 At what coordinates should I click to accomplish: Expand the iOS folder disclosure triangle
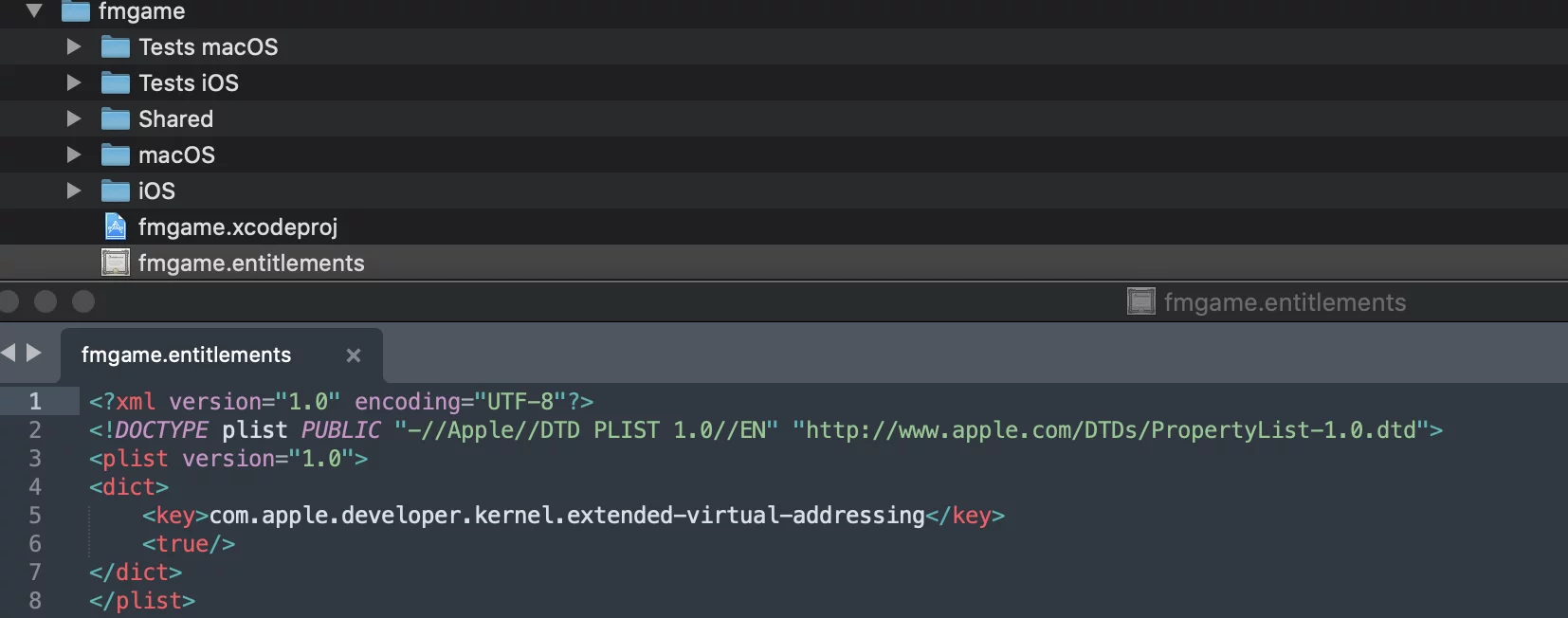tap(74, 191)
